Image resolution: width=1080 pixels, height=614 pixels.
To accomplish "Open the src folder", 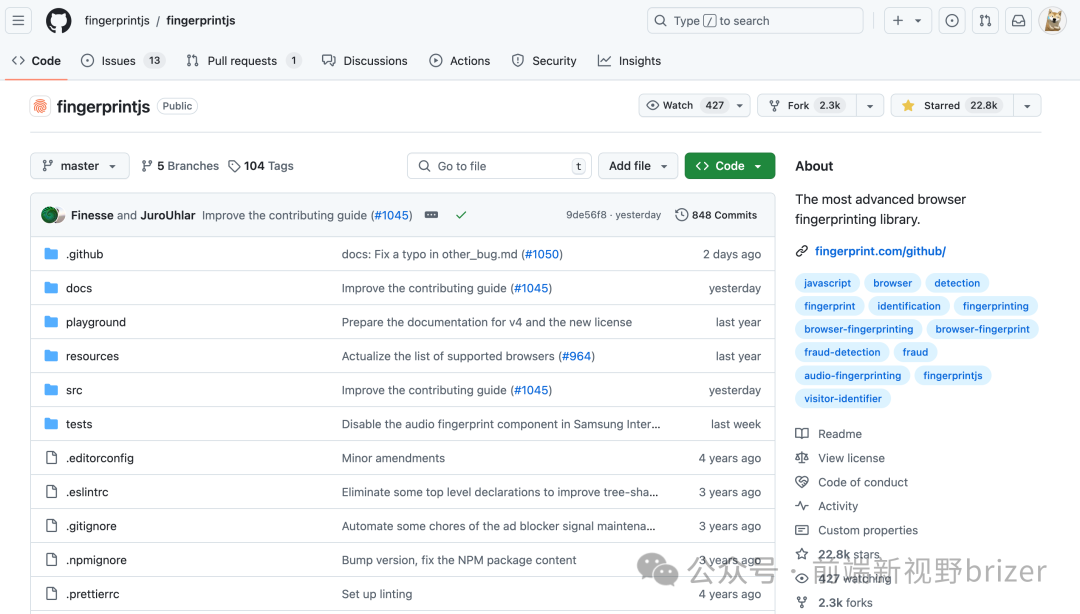I will coord(74,390).
